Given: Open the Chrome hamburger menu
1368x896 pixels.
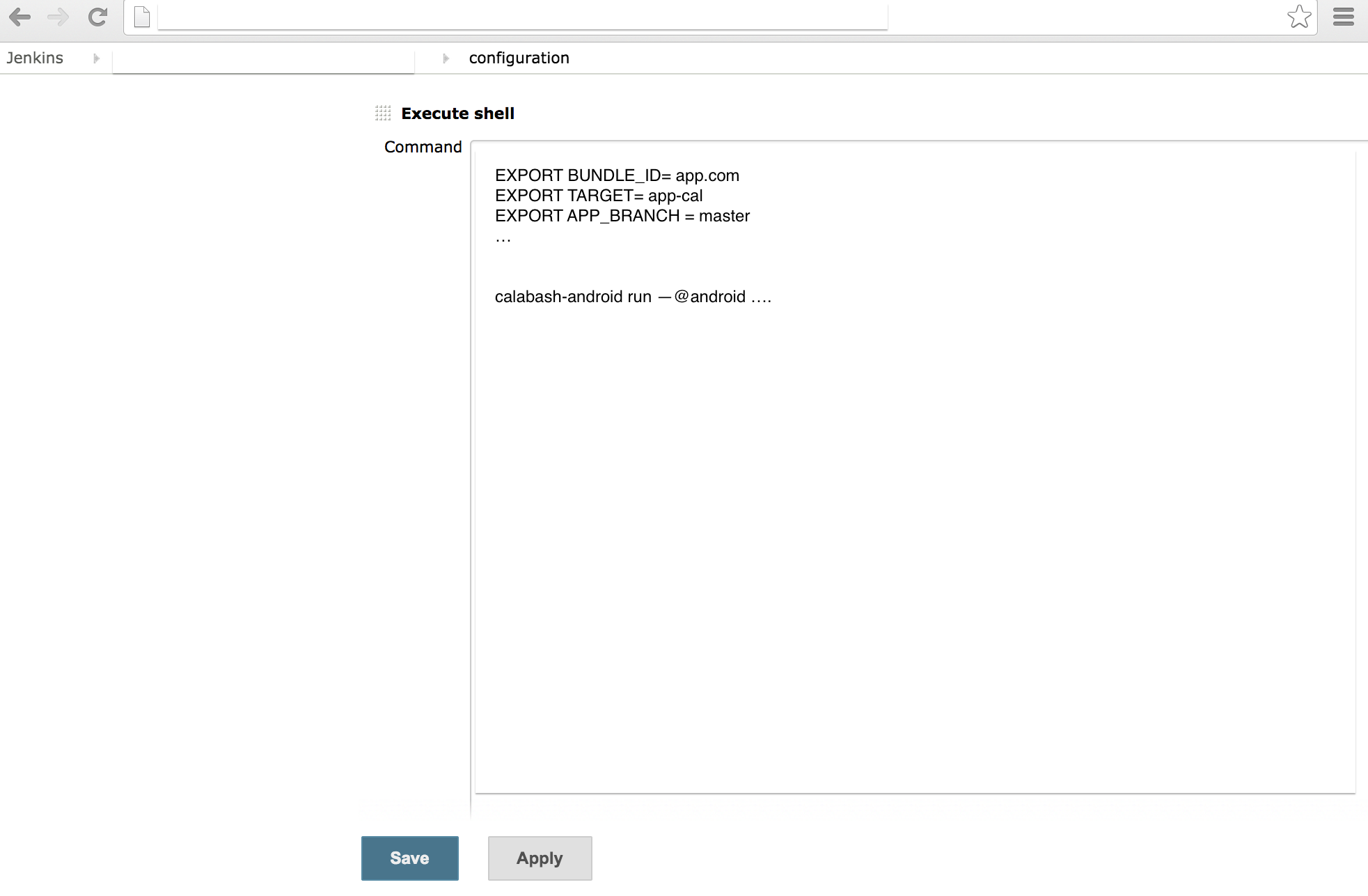Looking at the screenshot, I should point(1343,17).
